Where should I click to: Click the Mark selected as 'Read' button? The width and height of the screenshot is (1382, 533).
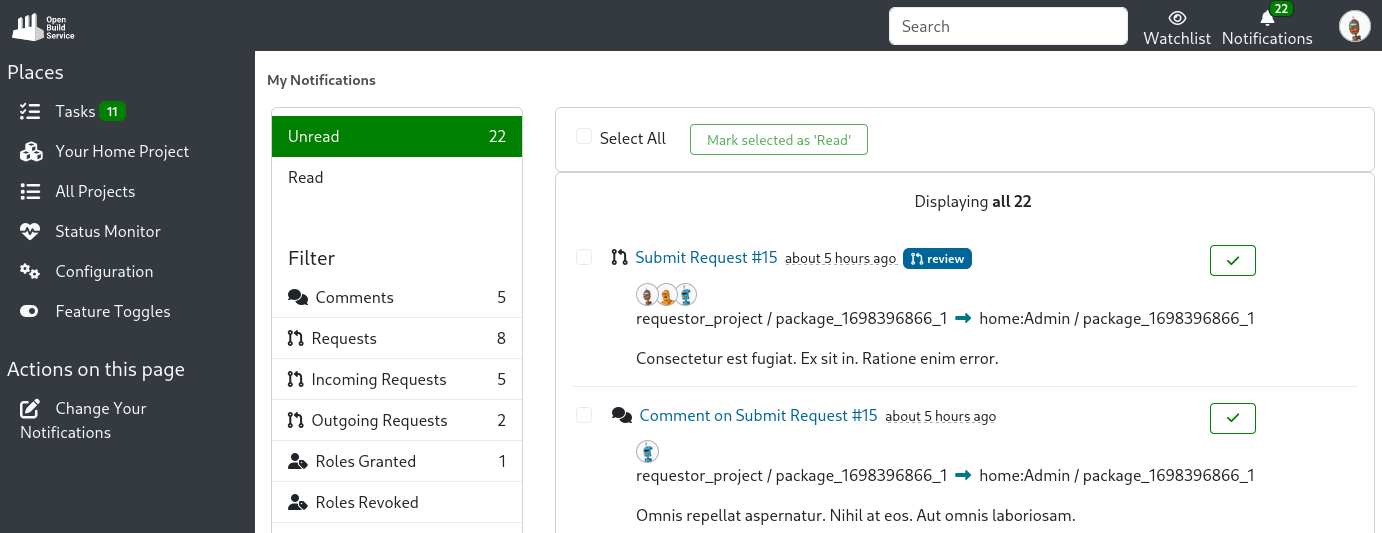click(778, 140)
